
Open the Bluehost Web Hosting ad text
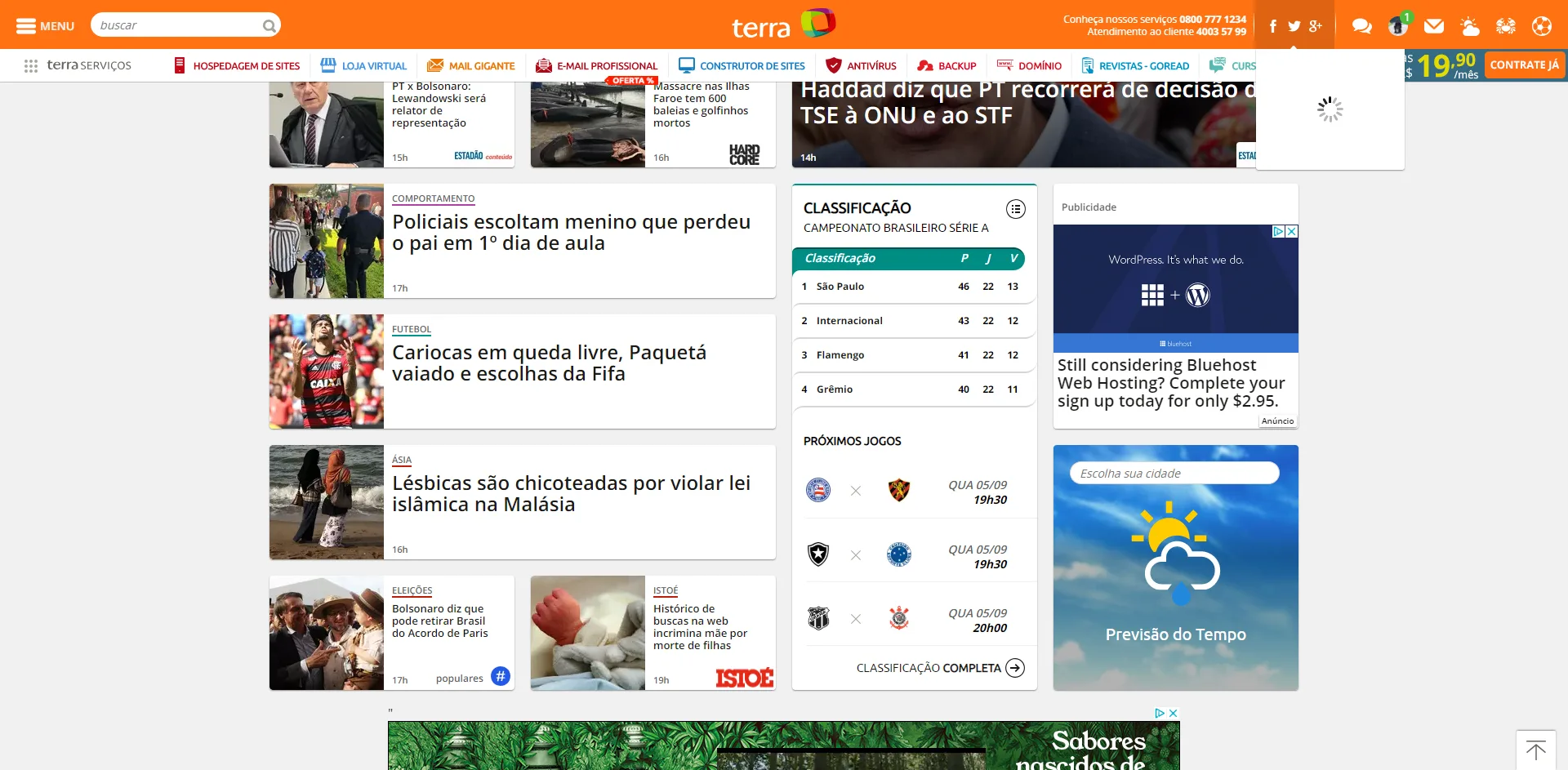pos(1171,383)
